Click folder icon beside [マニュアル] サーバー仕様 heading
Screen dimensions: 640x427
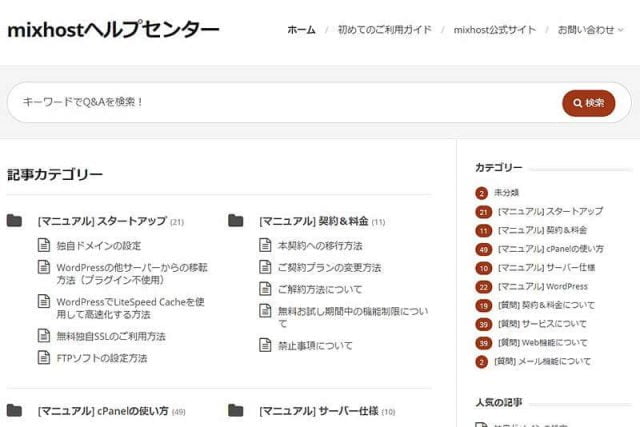pyautogui.click(x=236, y=411)
